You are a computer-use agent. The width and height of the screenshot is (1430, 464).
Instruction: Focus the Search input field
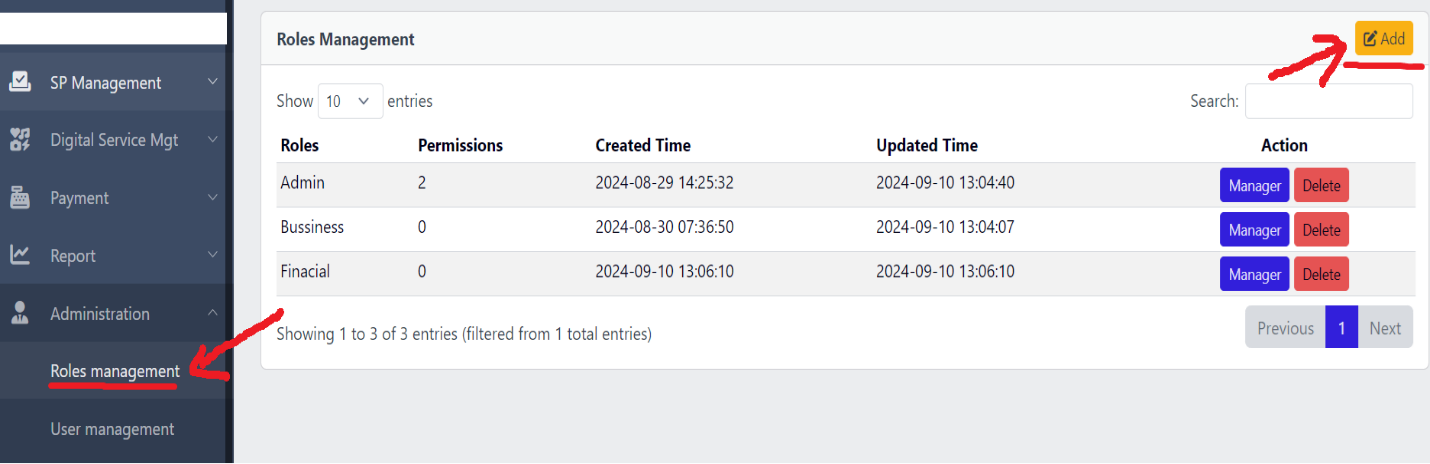[x=1328, y=101]
